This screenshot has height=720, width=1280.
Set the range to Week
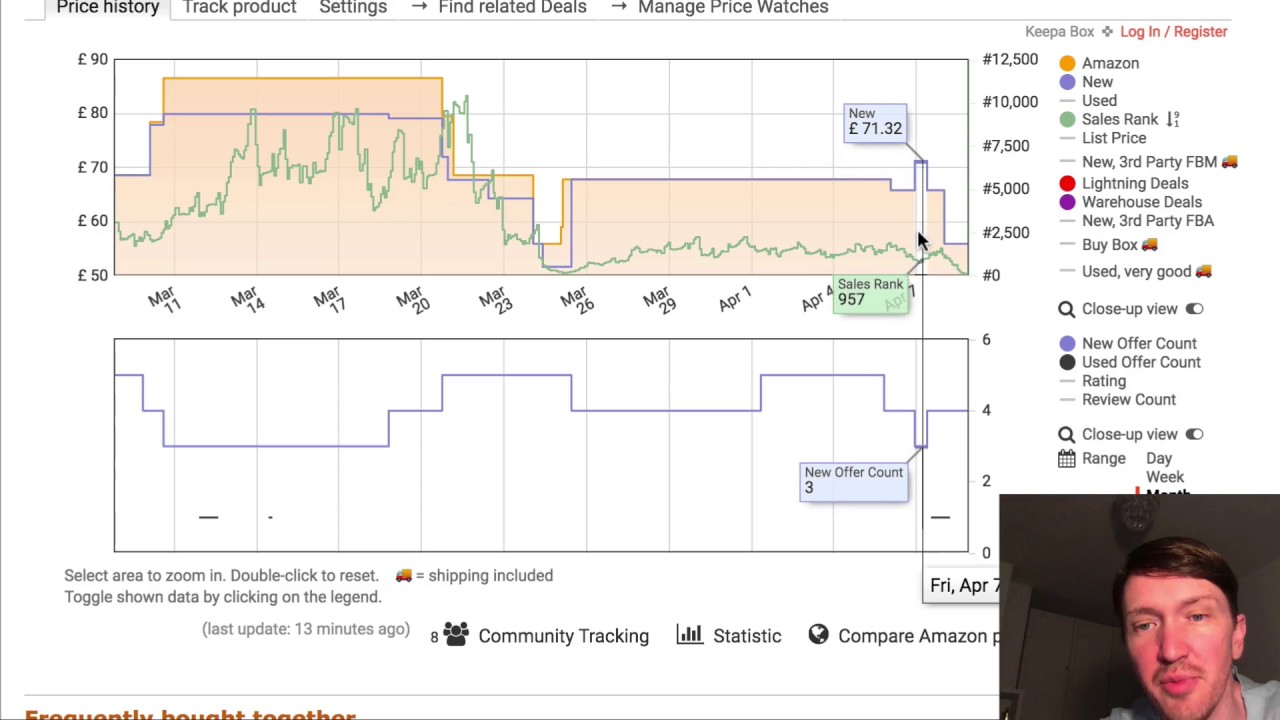1164,477
